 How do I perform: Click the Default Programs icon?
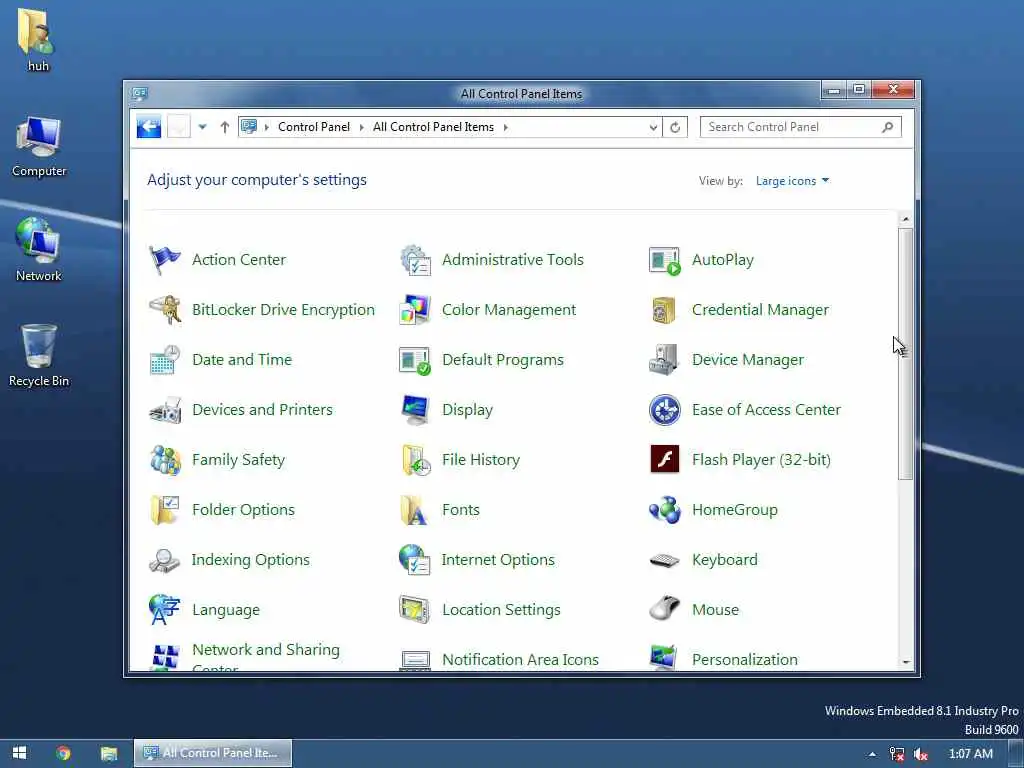415,360
